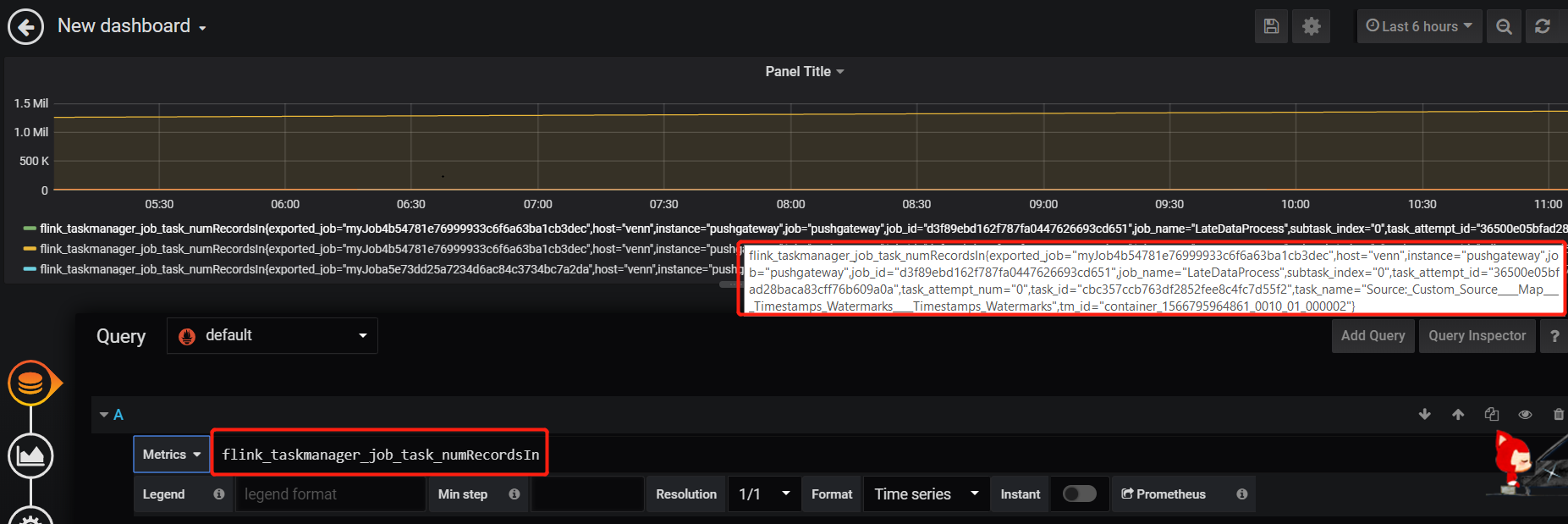
Task: Open the Format Time series dropdown
Action: 927,494
